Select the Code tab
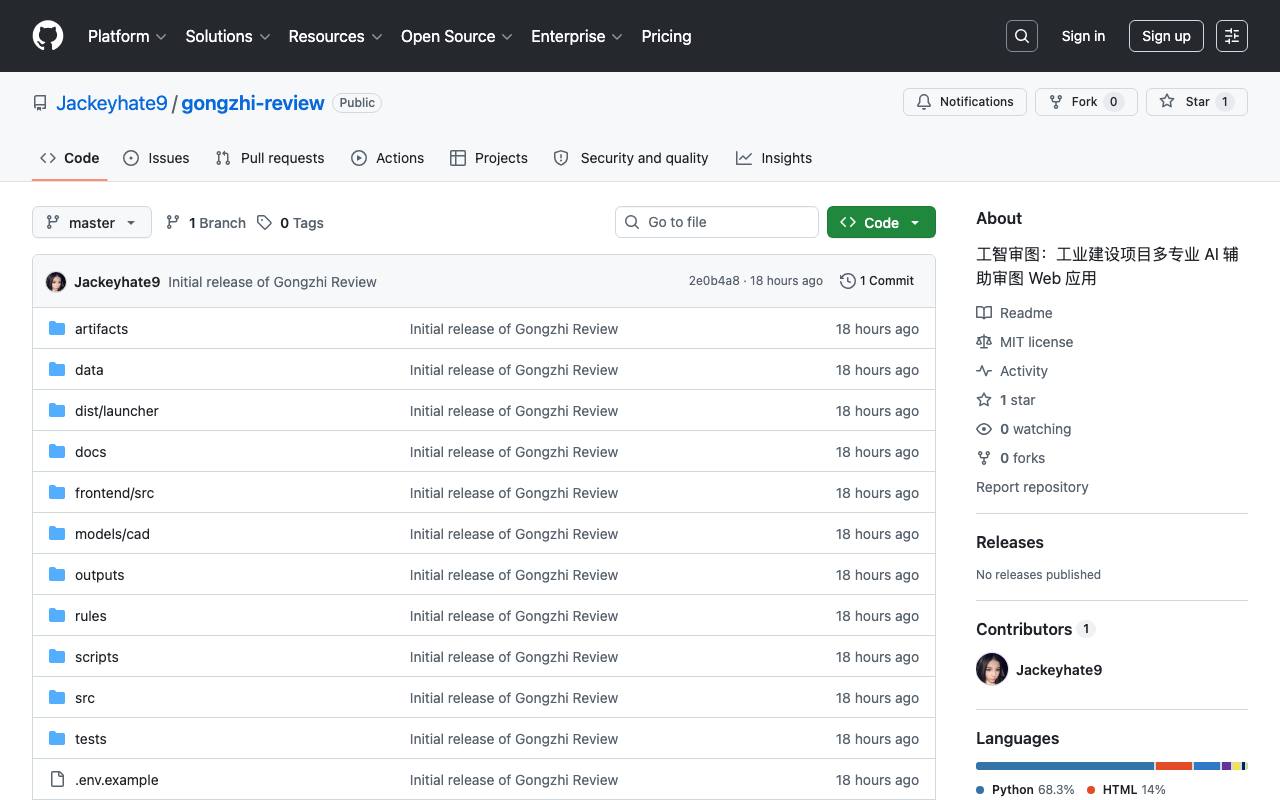Viewport: 1280px width, 800px height. tap(70, 158)
